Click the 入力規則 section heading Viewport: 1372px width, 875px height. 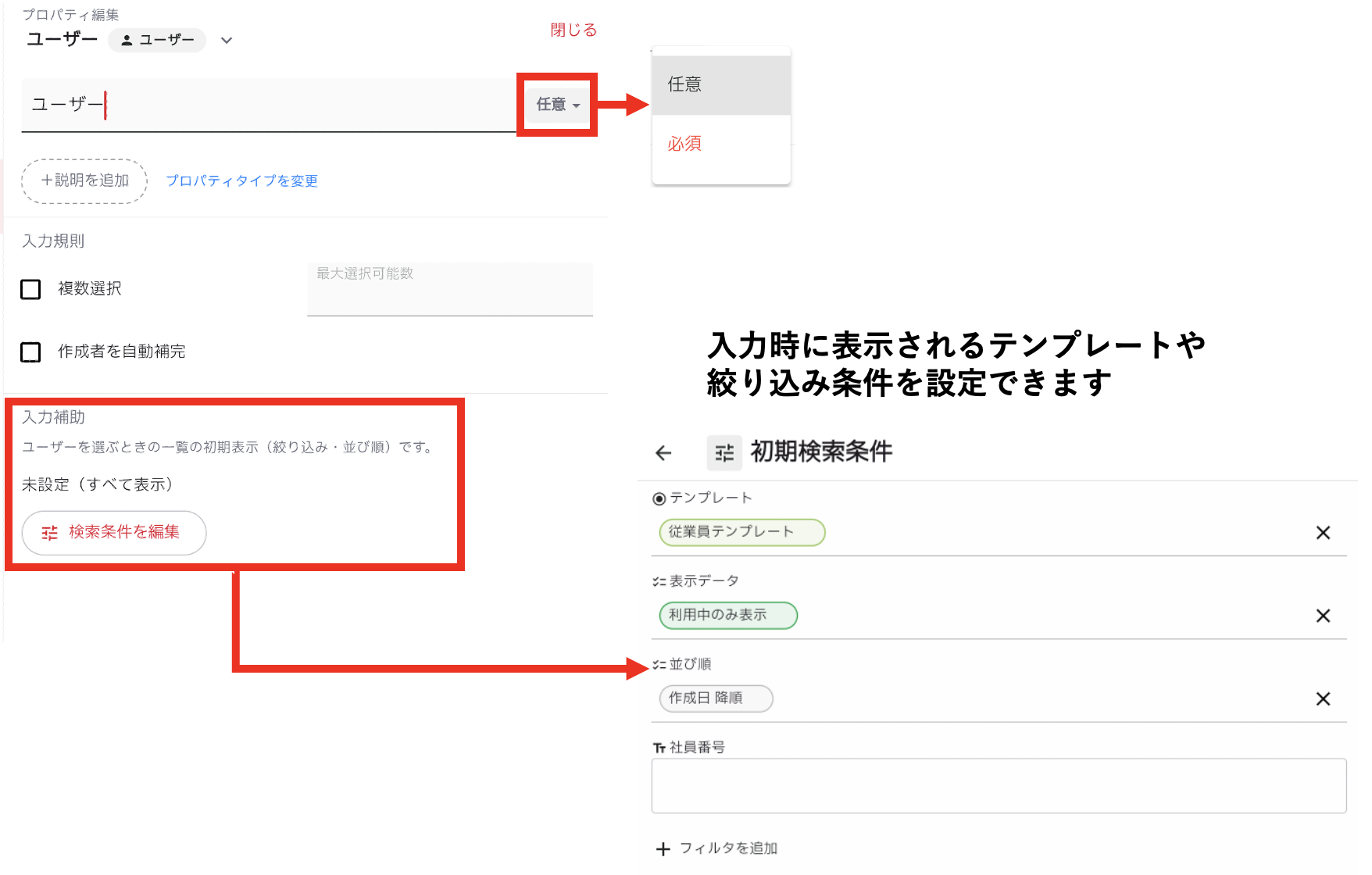(x=53, y=241)
